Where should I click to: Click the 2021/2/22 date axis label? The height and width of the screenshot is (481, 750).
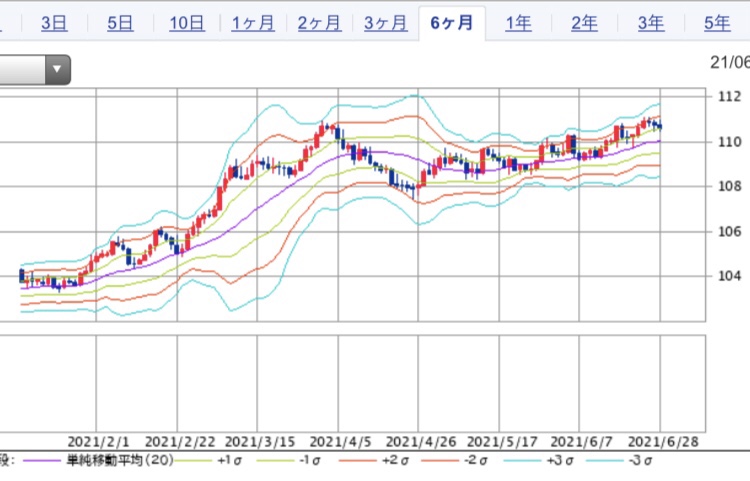(180, 442)
